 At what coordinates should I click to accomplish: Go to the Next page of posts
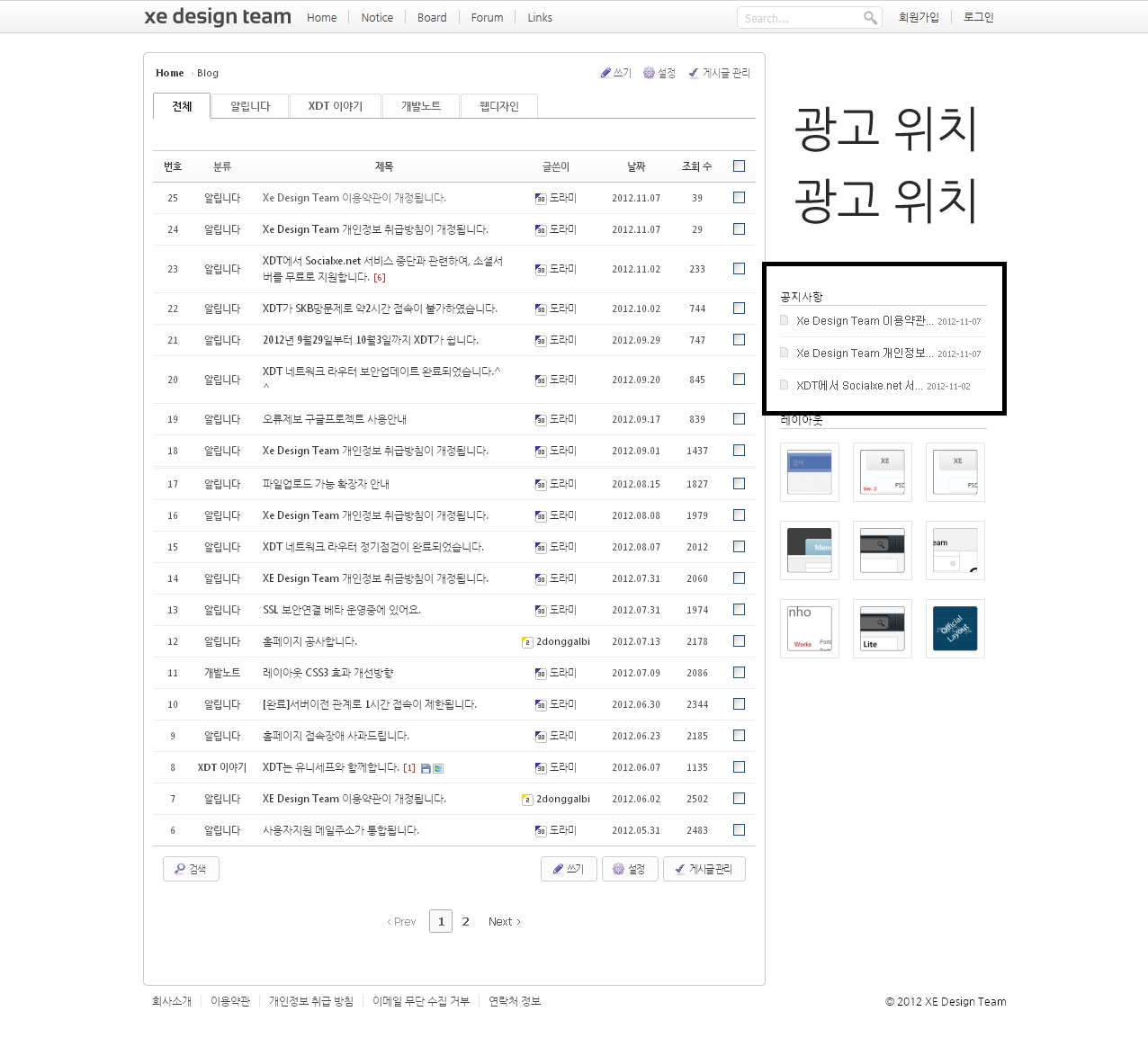click(504, 921)
